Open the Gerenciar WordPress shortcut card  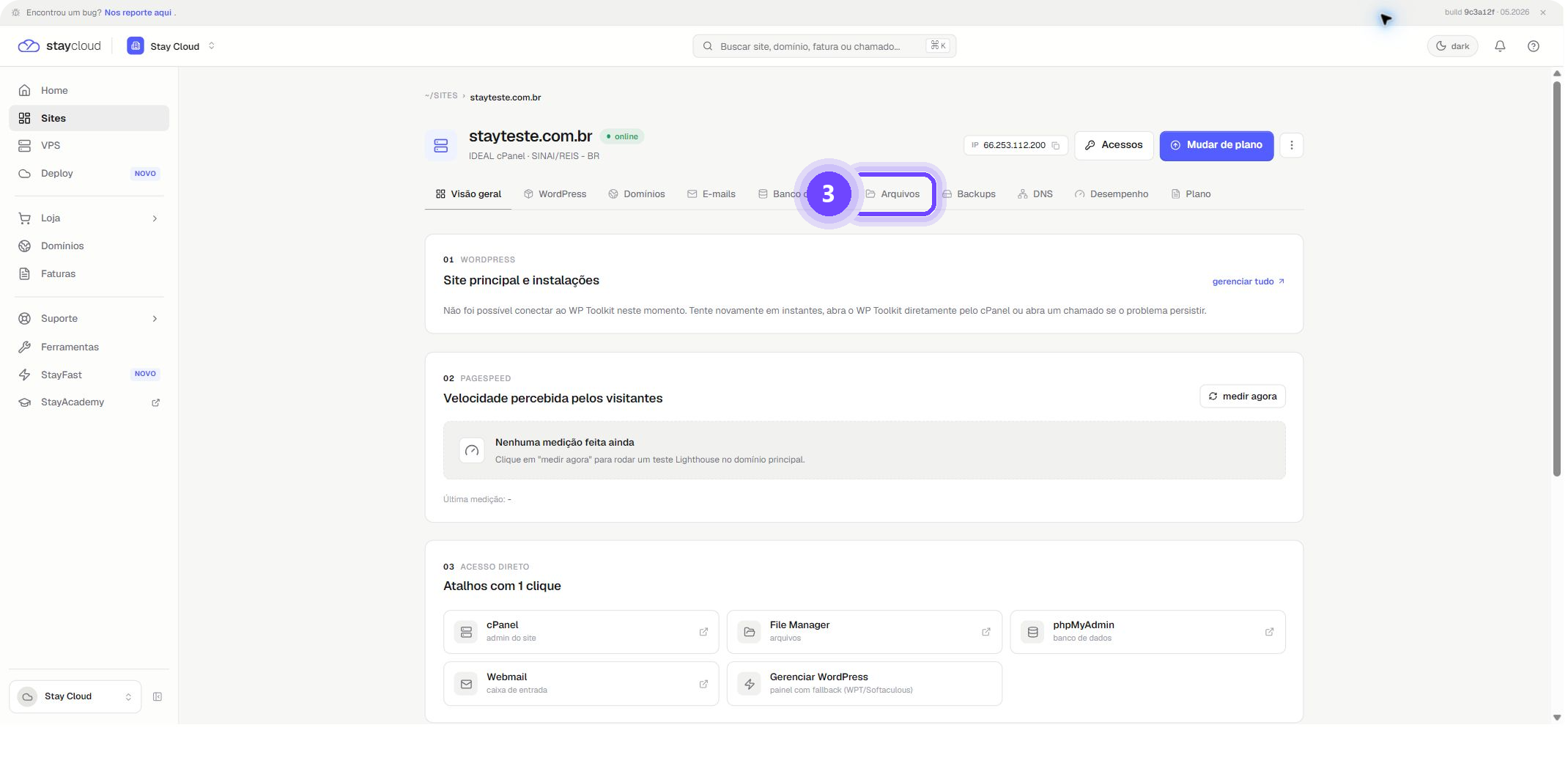864,684
